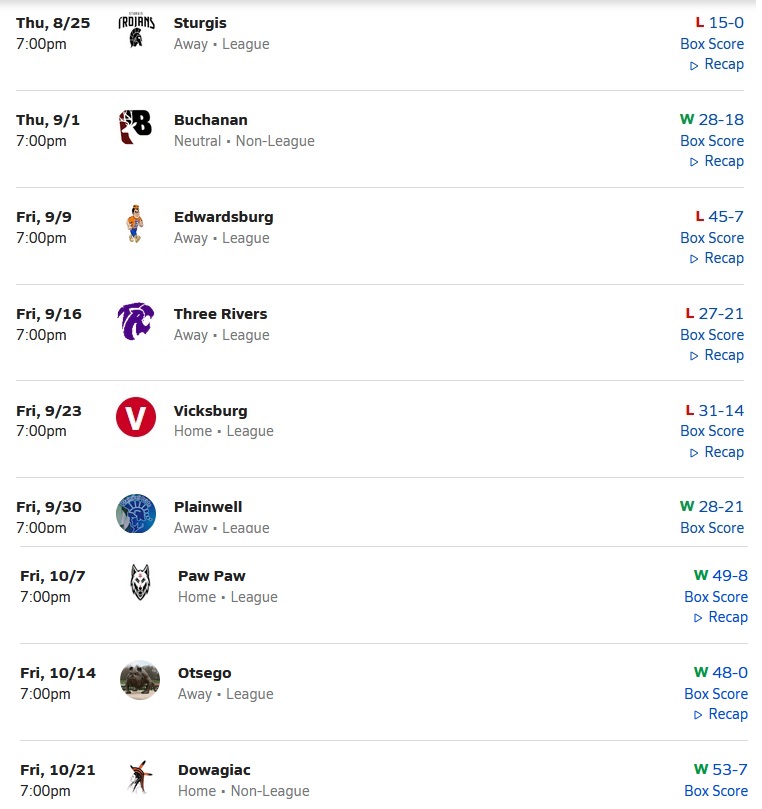The image size is (762, 809).
Task: Click the Three Rivers wildcat logo
Action: 136,321
